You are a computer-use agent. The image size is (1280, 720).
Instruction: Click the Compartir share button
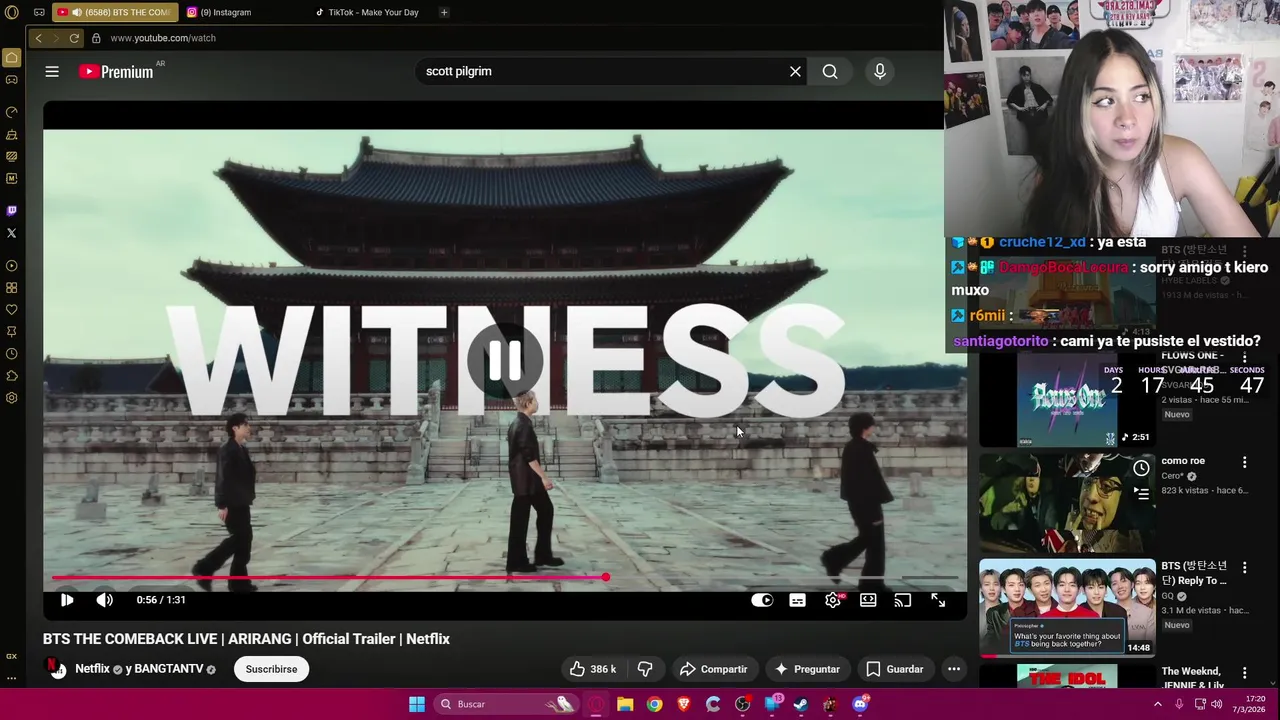tap(713, 669)
